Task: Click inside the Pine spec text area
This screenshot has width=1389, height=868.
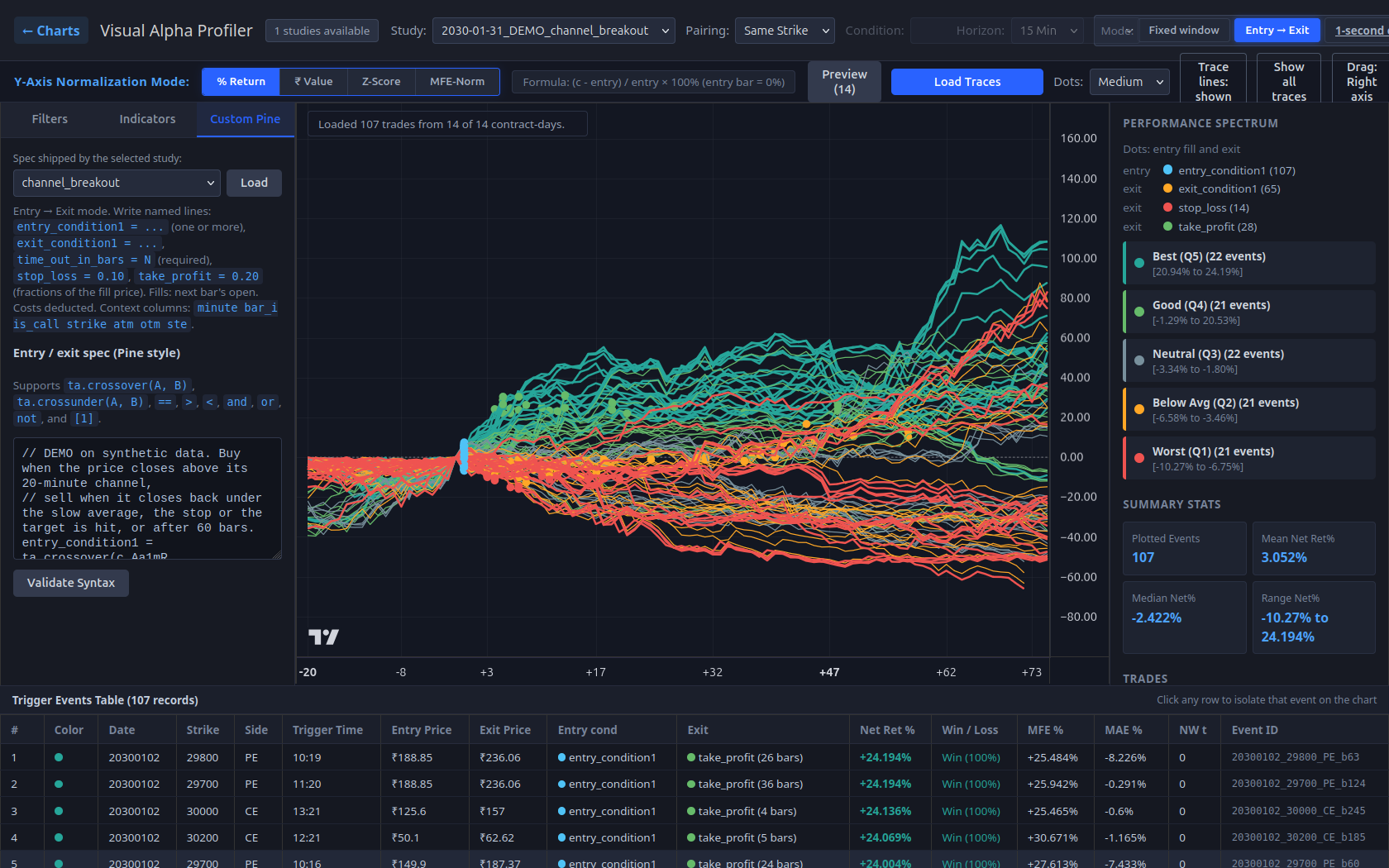Action: [x=147, y=498]
